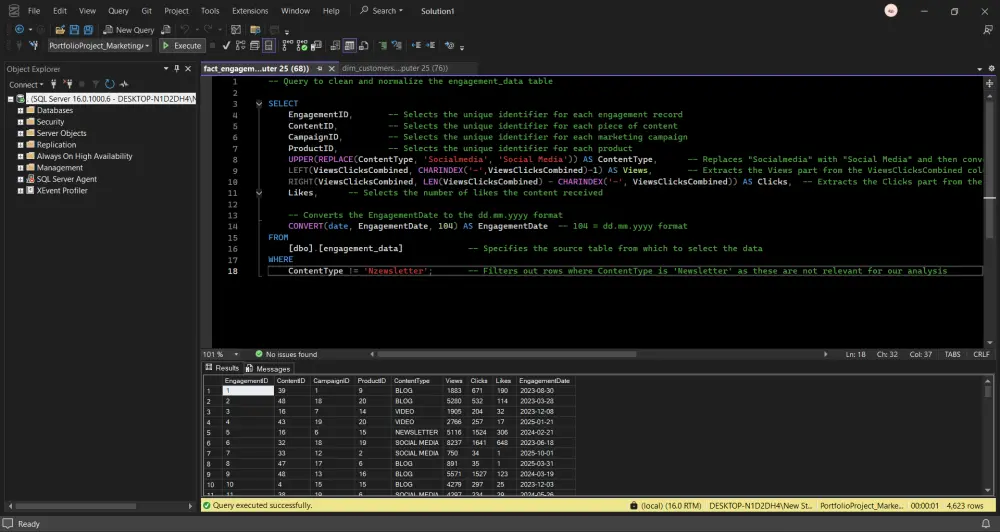Open the Query menu

point(116,11)
